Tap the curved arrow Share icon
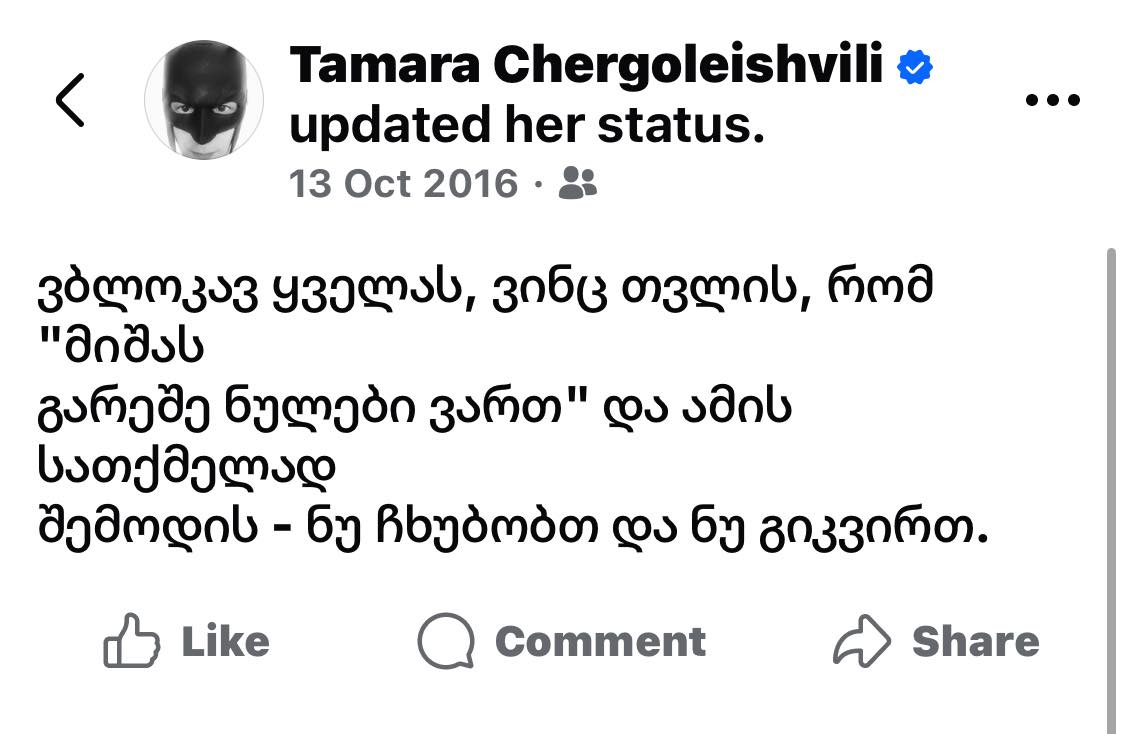 861,641
